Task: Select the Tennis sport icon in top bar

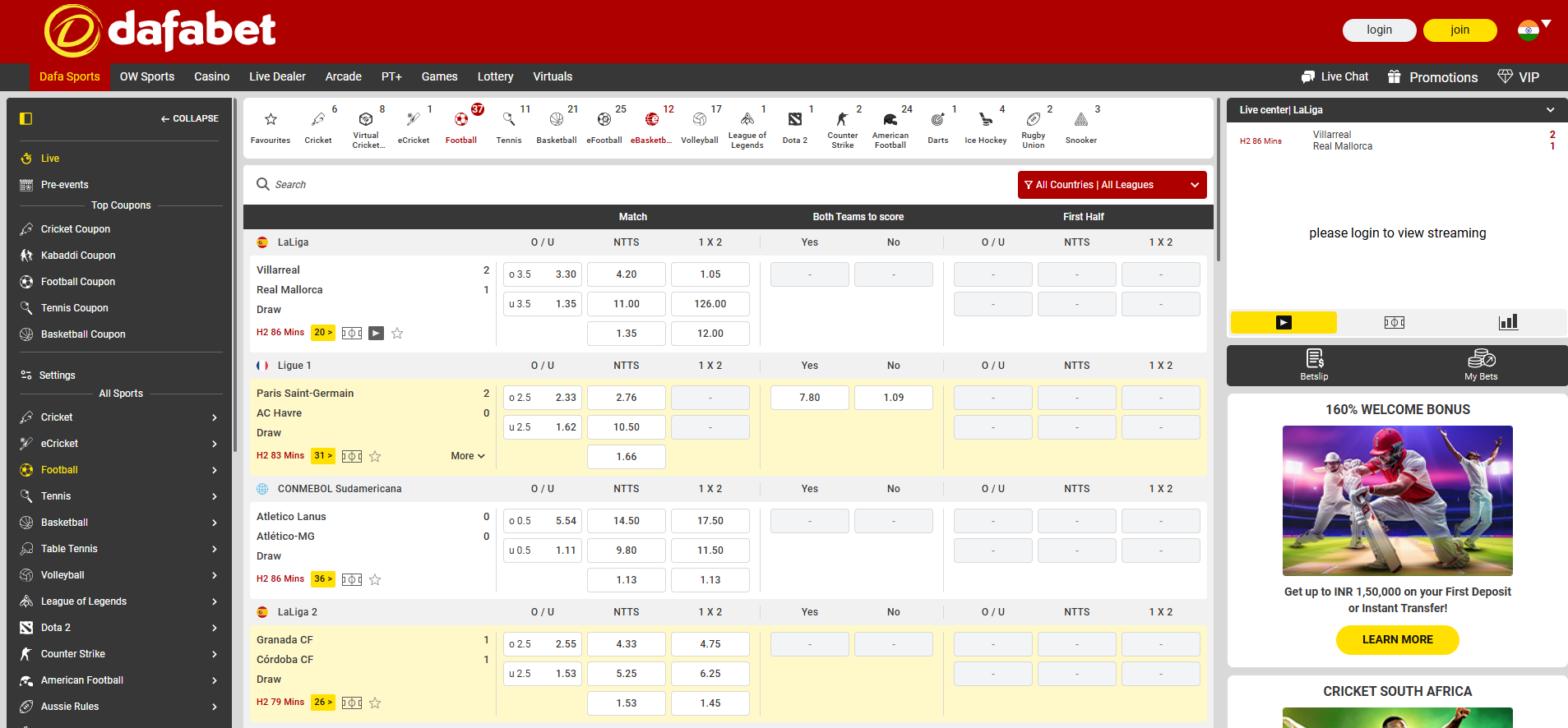Action: tap(509, 126)
